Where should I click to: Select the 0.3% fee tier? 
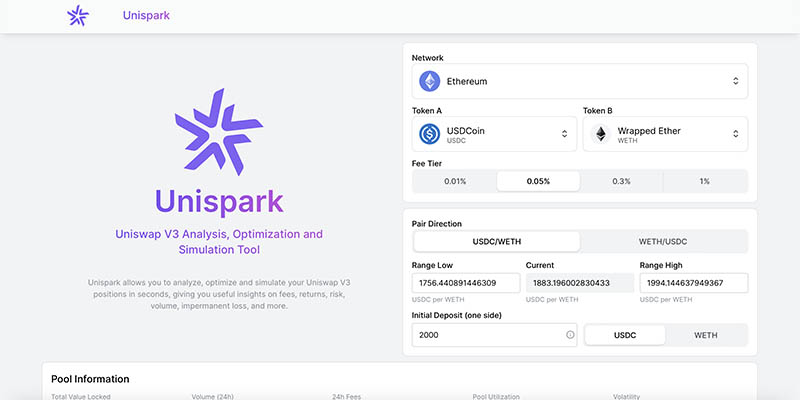coord(621,181)
